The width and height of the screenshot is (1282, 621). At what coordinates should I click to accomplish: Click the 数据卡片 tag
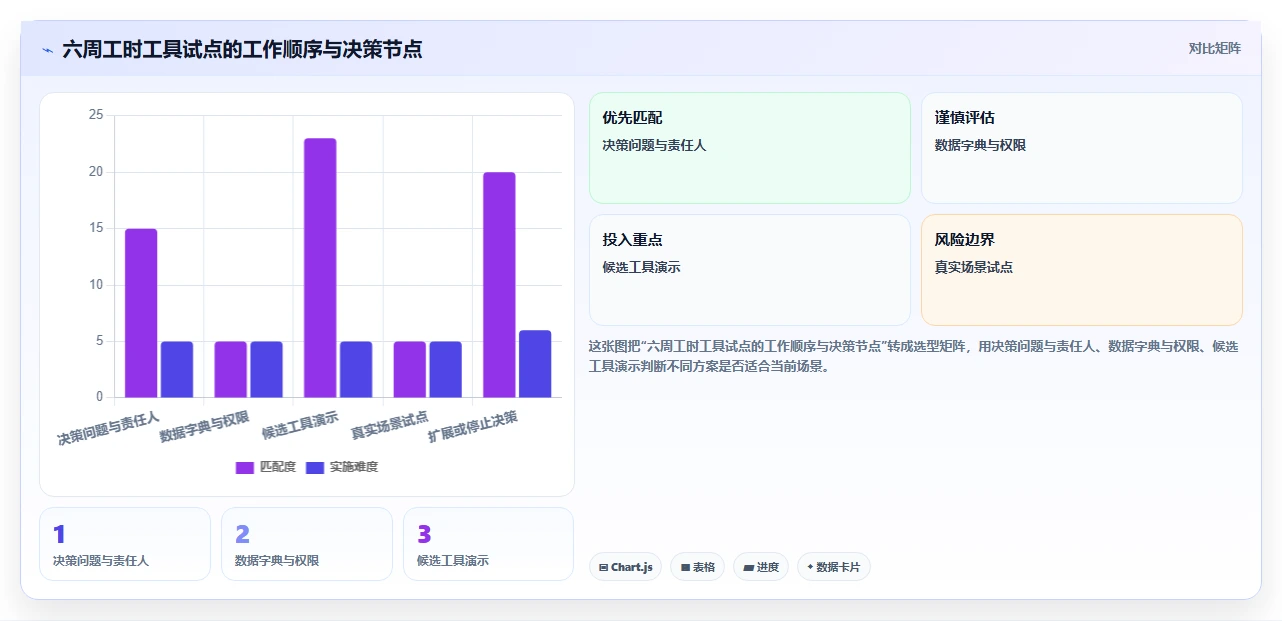[x=833, y=567]
